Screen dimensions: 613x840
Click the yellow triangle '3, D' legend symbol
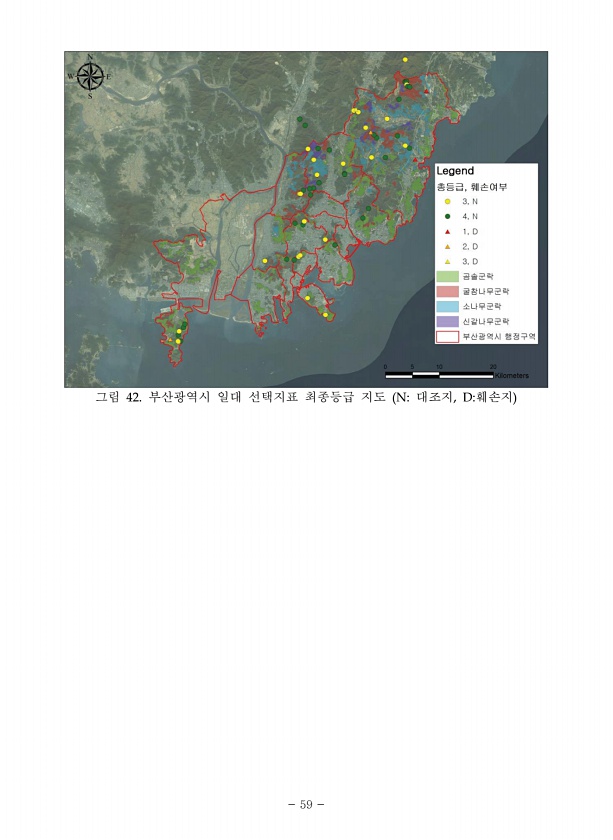coord(447,261)
